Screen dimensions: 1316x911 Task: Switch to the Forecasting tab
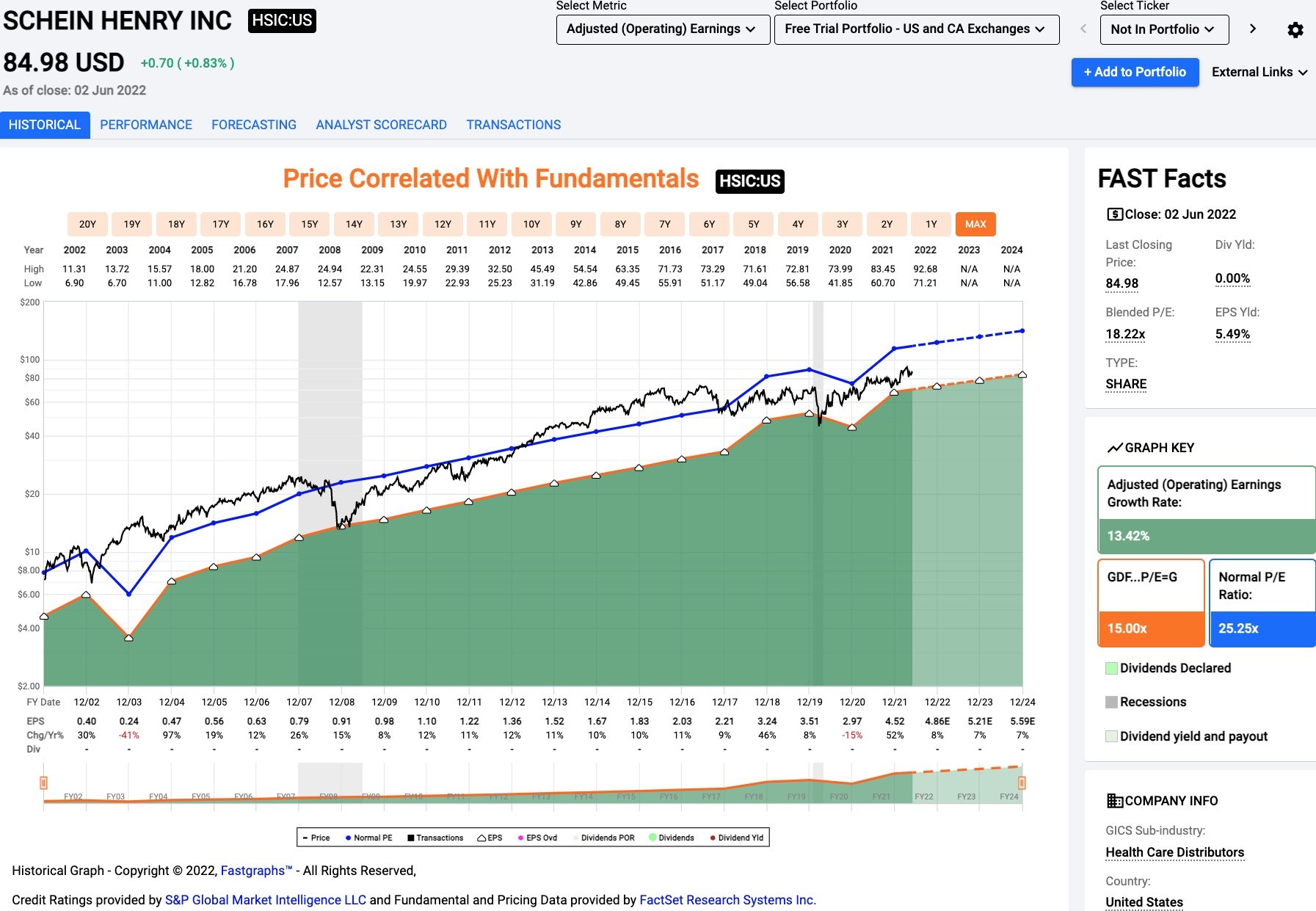pyautogui.click(x=254, y=125)
